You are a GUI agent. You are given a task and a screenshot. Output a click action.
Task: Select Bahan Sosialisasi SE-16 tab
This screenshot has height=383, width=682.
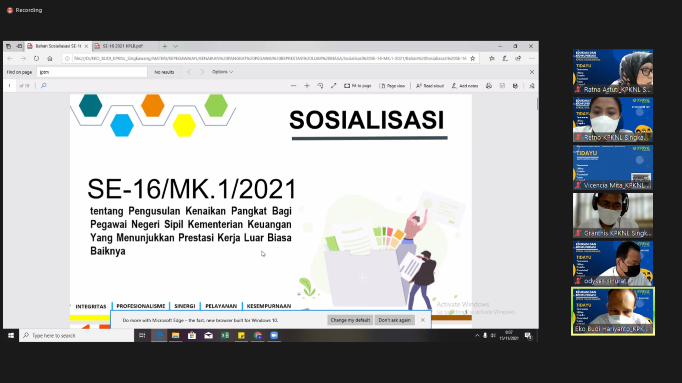57,46
